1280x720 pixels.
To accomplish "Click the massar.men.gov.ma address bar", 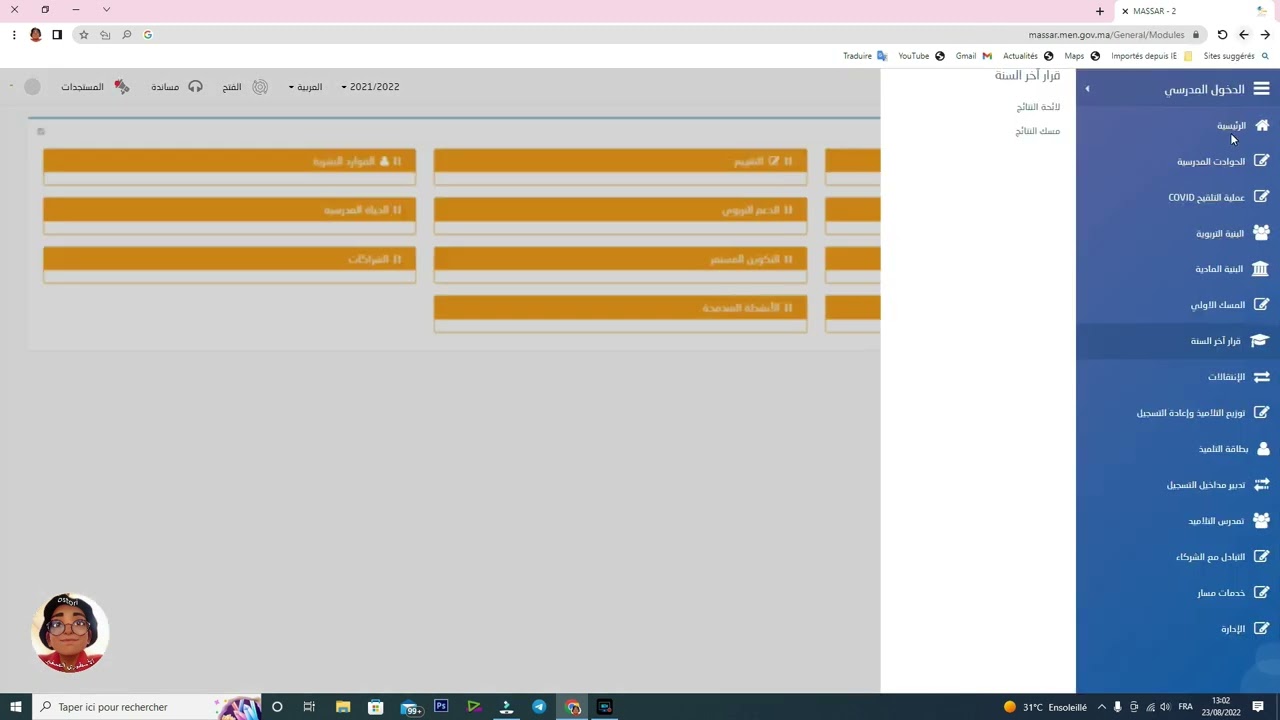I will coord(640,35).
